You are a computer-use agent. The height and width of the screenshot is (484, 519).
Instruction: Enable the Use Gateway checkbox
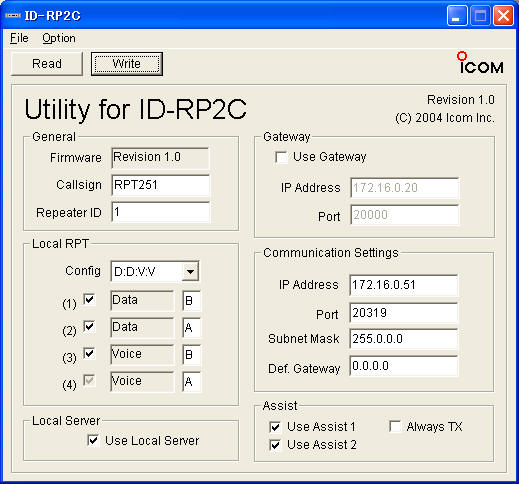click(281, 157)
